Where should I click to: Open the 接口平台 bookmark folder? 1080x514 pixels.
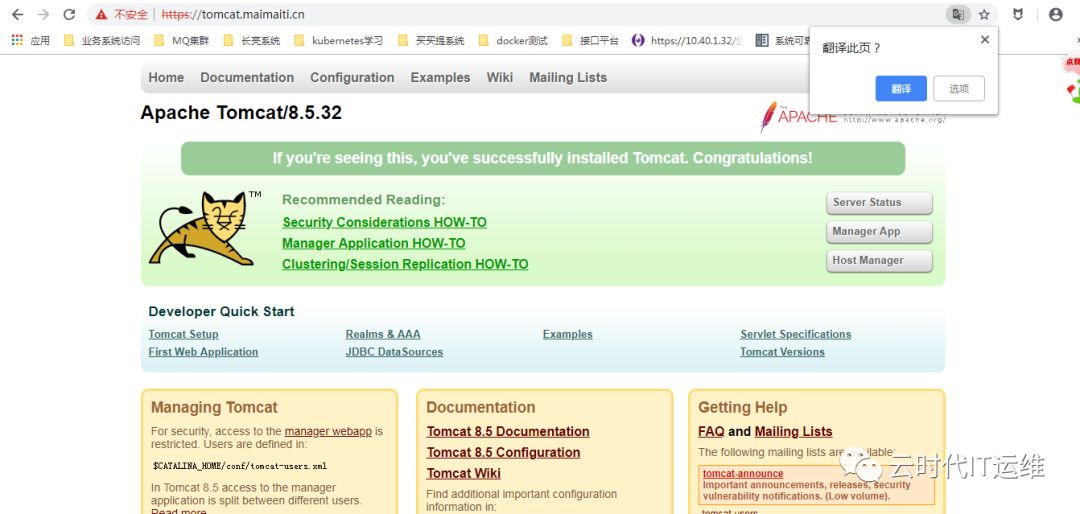(x=590, y=41)
